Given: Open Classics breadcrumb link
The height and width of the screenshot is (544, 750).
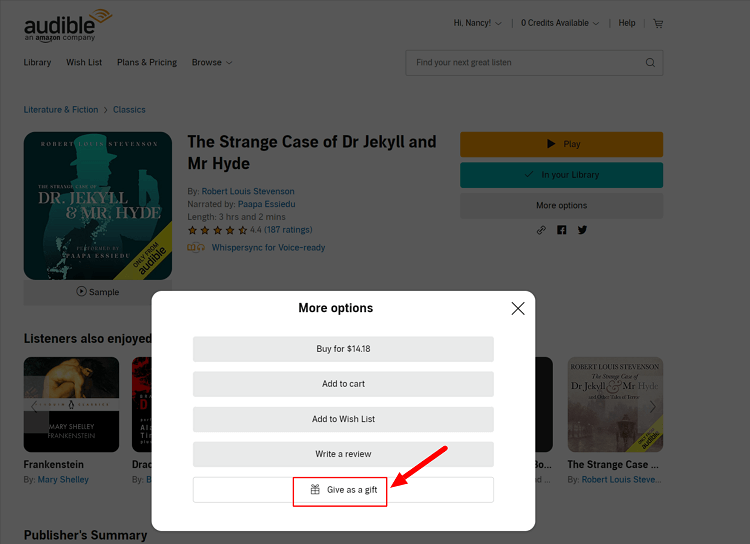Looking at the screenshot, I should pos(129,110).
